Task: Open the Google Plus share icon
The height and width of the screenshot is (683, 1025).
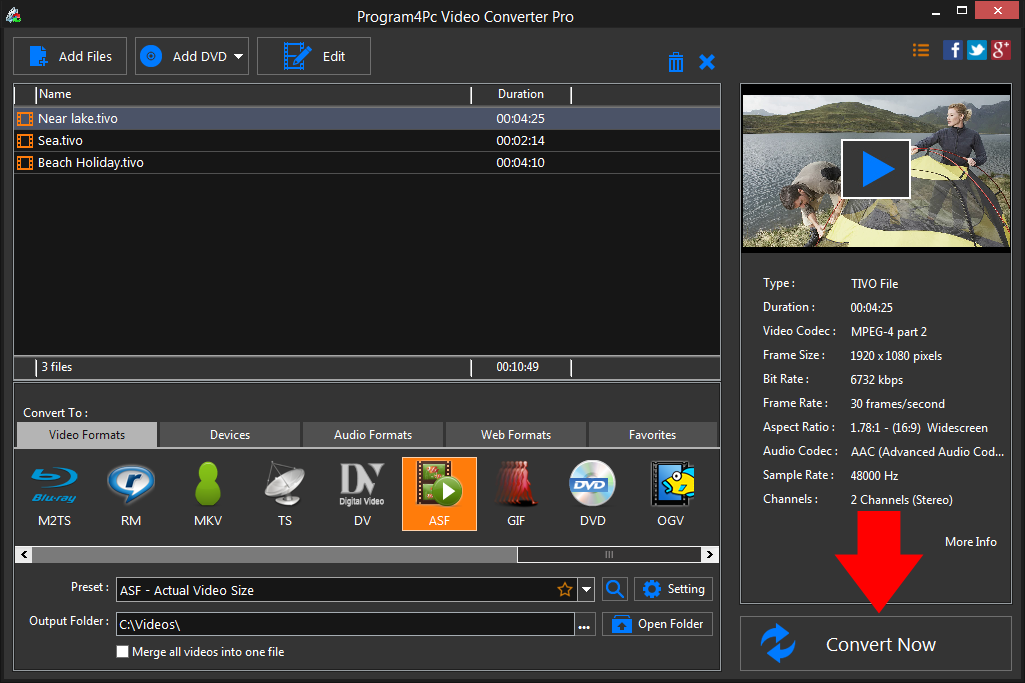Action: [1001, 50]
